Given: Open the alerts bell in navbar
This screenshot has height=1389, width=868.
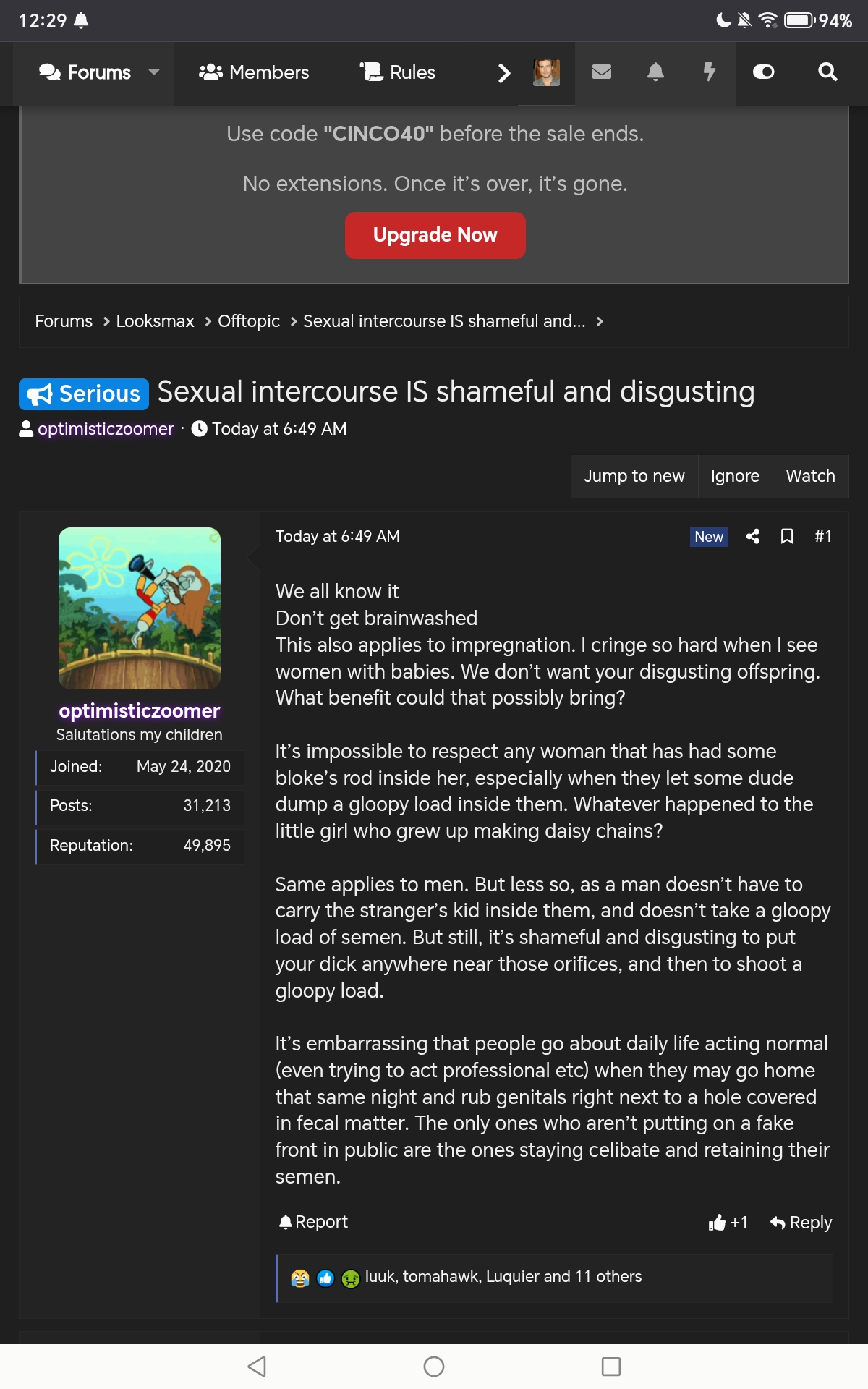Looking at the screenshot, I should tap(655, 72).
